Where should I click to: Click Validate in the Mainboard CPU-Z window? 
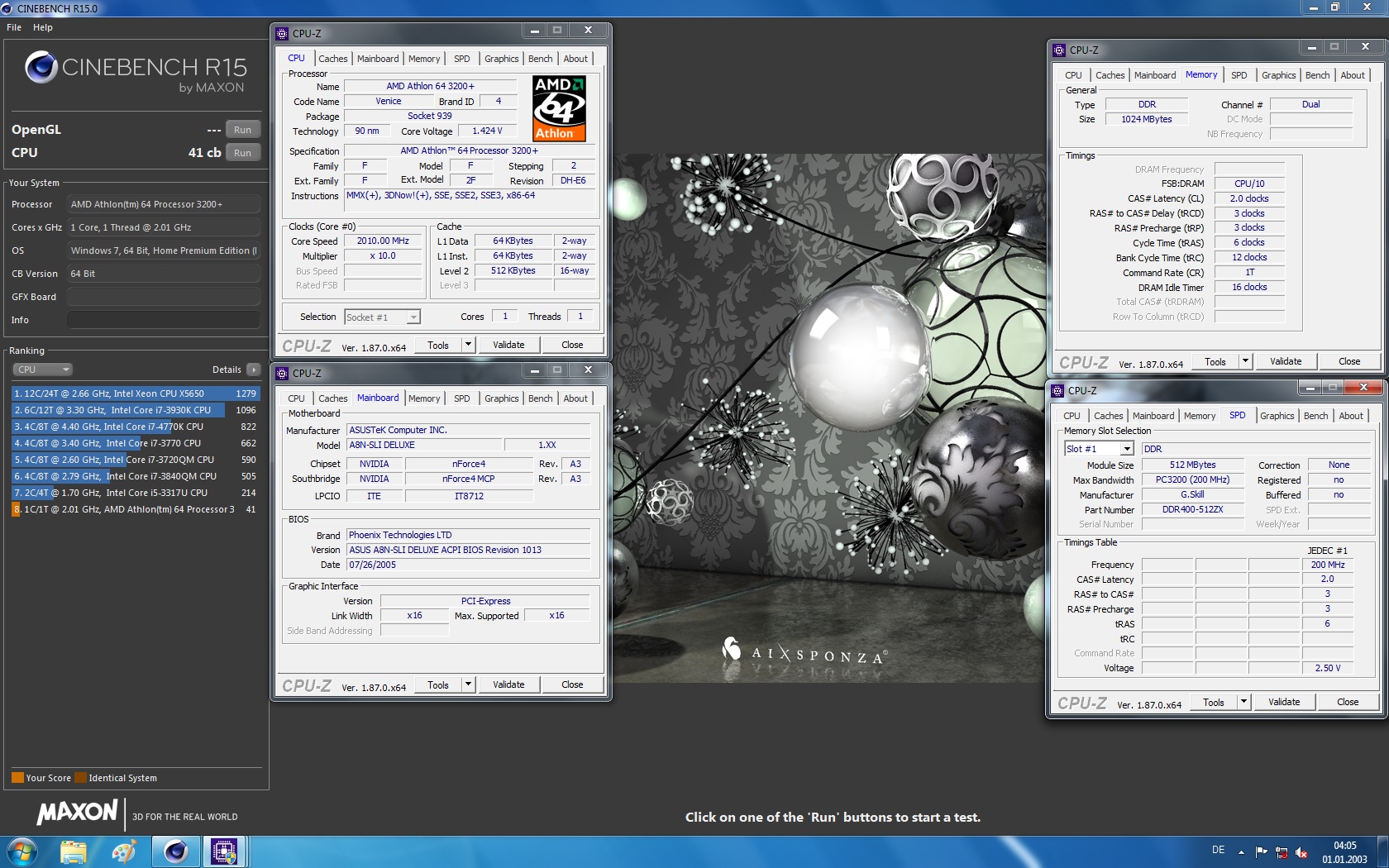[508, 684]
